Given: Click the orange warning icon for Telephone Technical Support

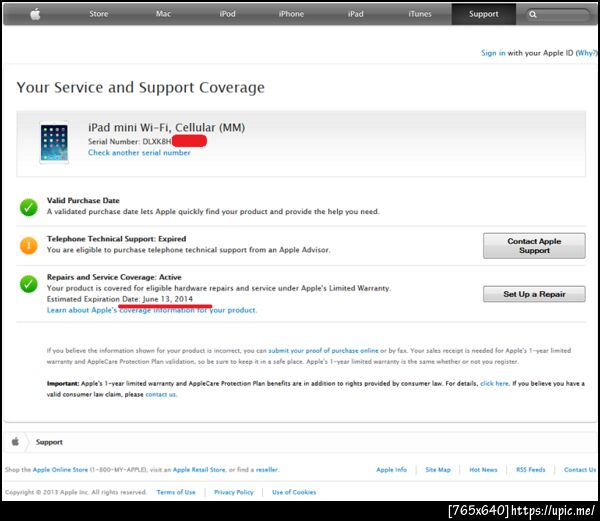Looking at the screenshot, I should click(x=29, y=246).
